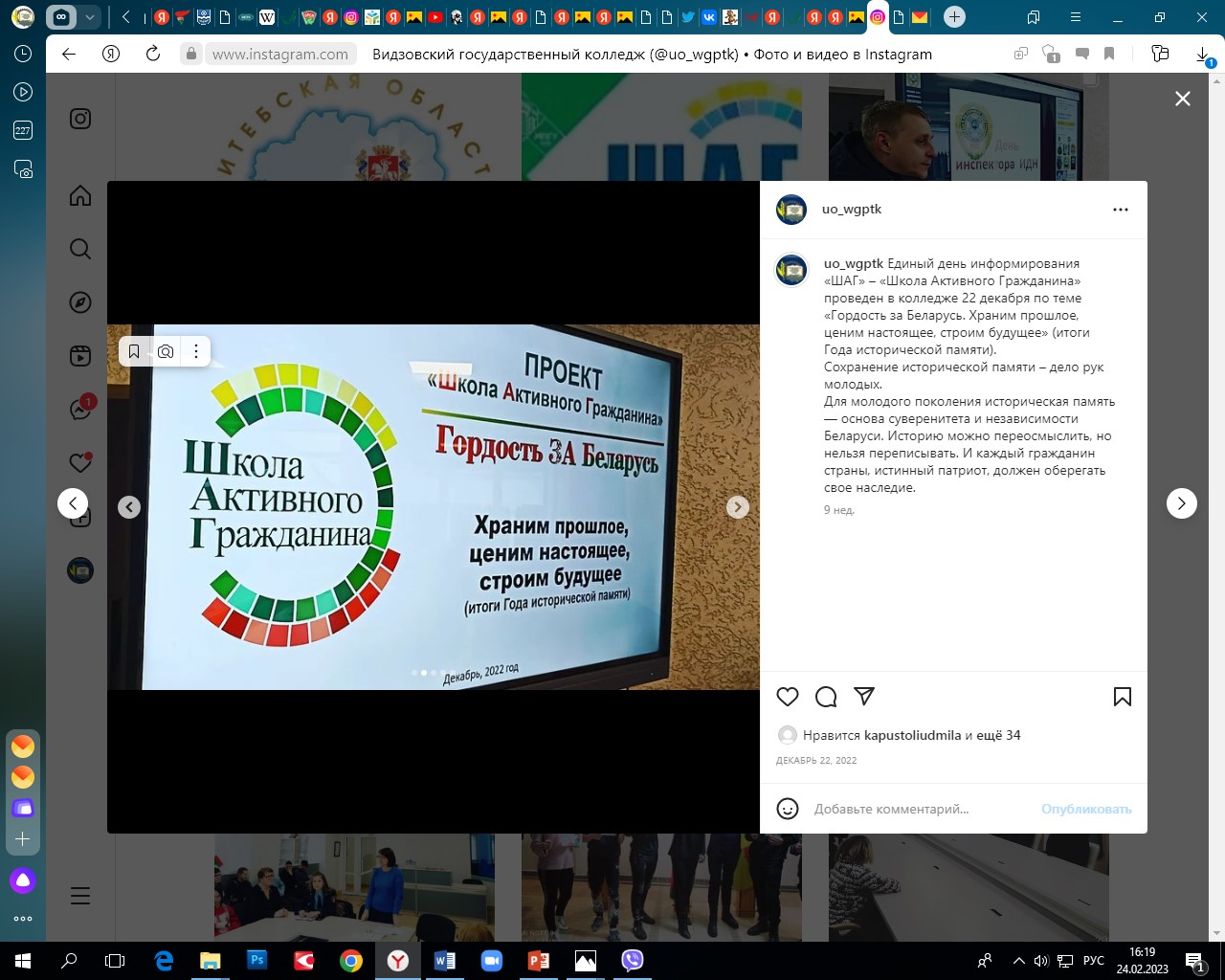Switch to the YouTube tab
Viewport: 1225px width, 980px height.
(x=435, y=17)
